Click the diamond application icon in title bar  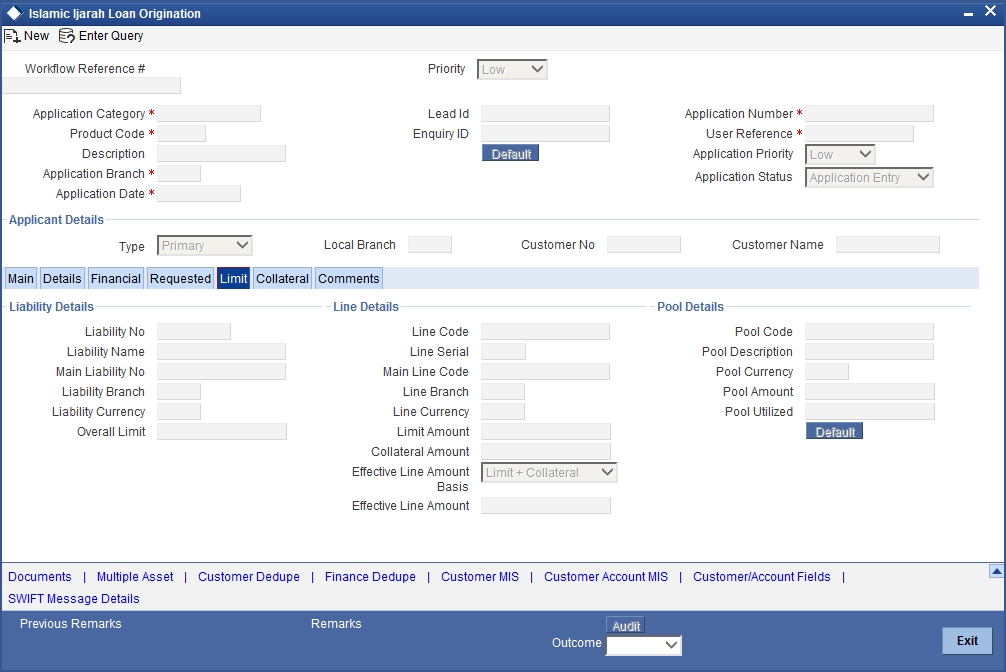pos(13,13)
